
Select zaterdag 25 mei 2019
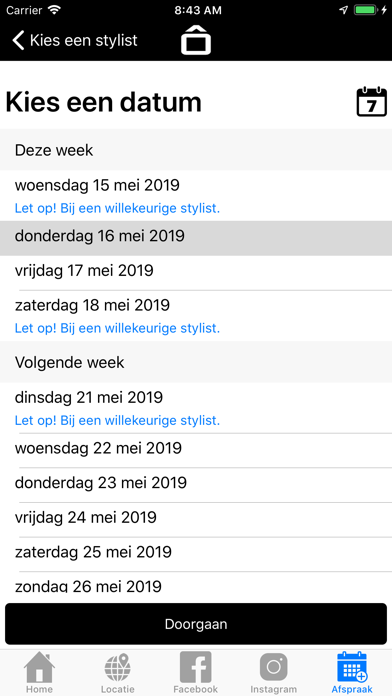(196, 554)
